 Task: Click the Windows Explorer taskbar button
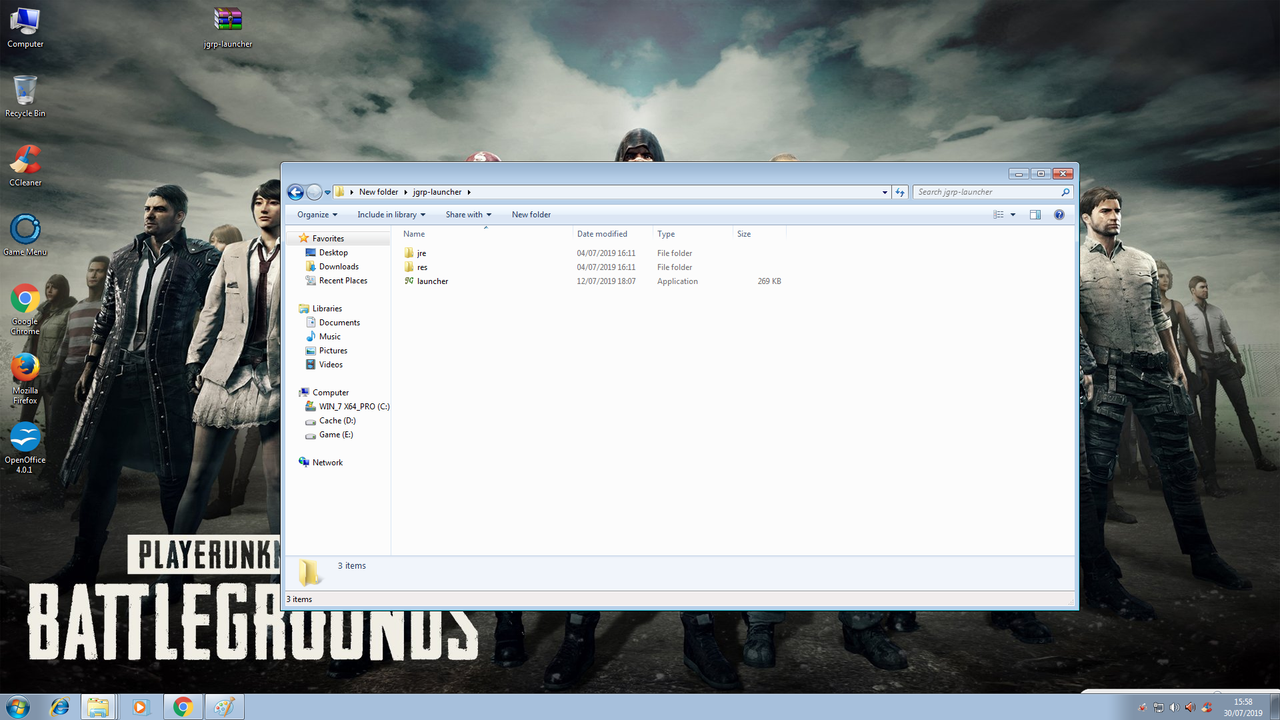(x=98, y=707)
